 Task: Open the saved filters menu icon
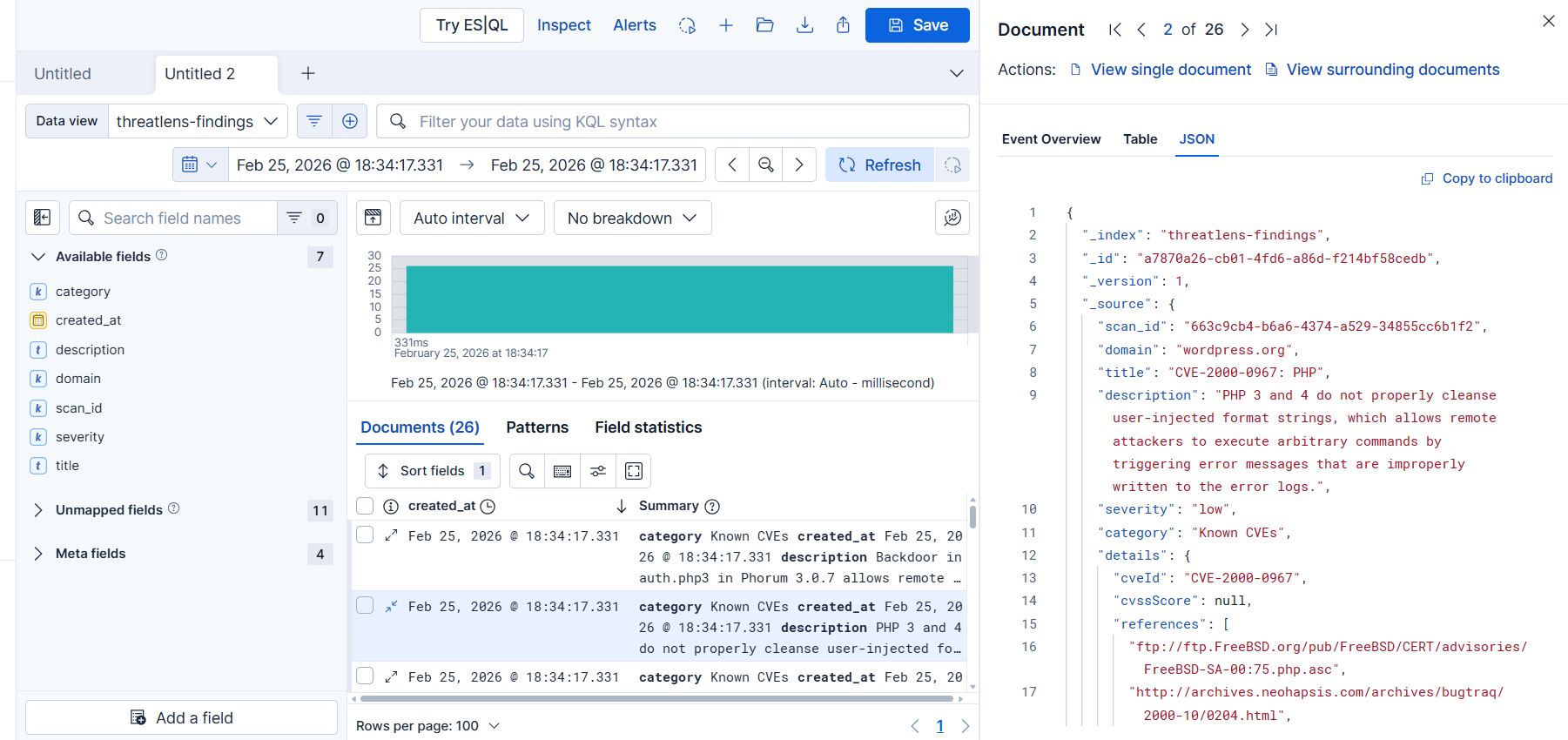(314, 121)
